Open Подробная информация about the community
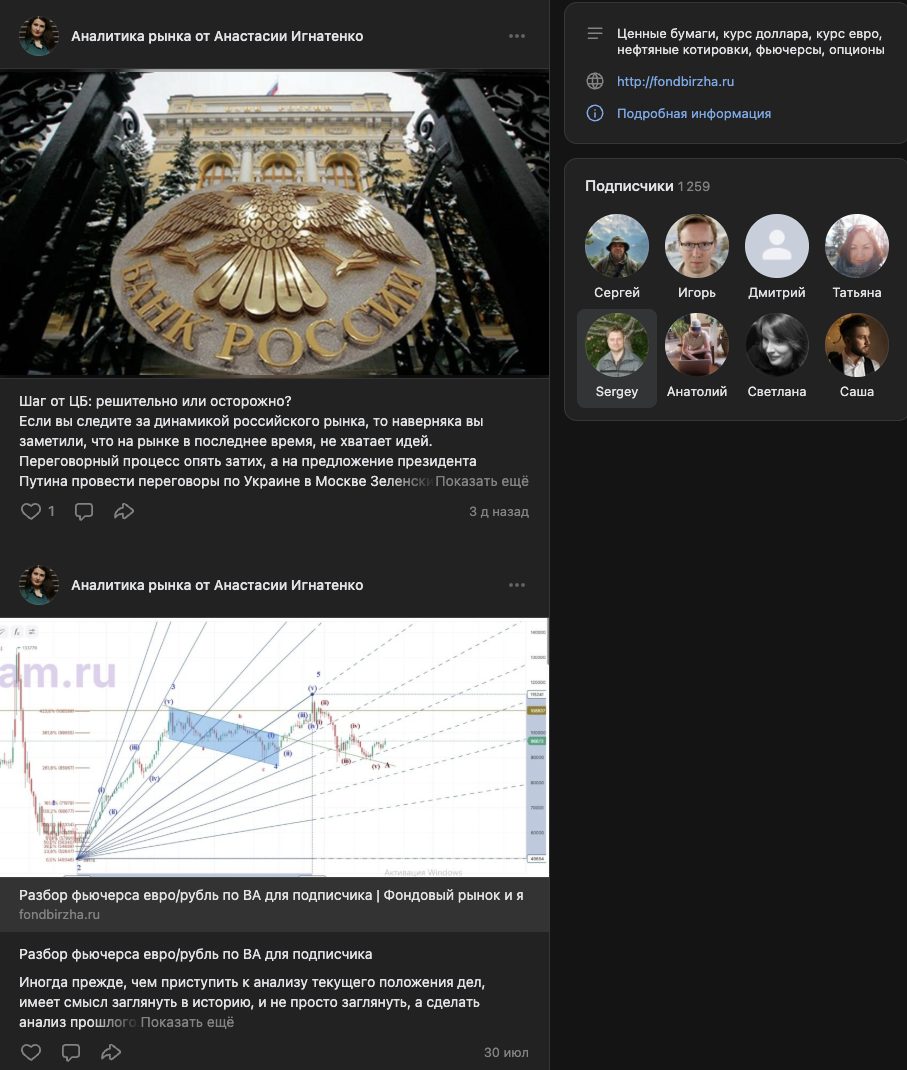This screenshot has height=1070, width=907. click(x=694, y=113)
